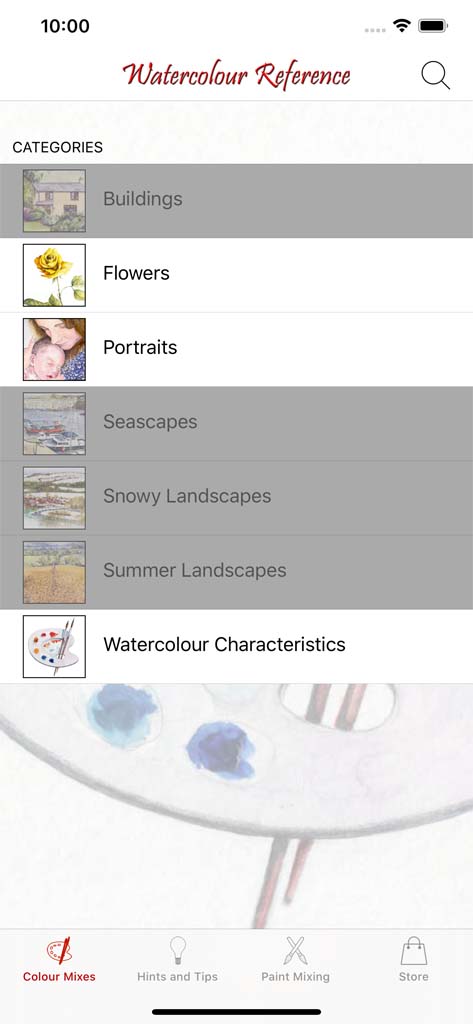Open the Store shopping bag icon
473x1024 pixels.
coord(414,950)
